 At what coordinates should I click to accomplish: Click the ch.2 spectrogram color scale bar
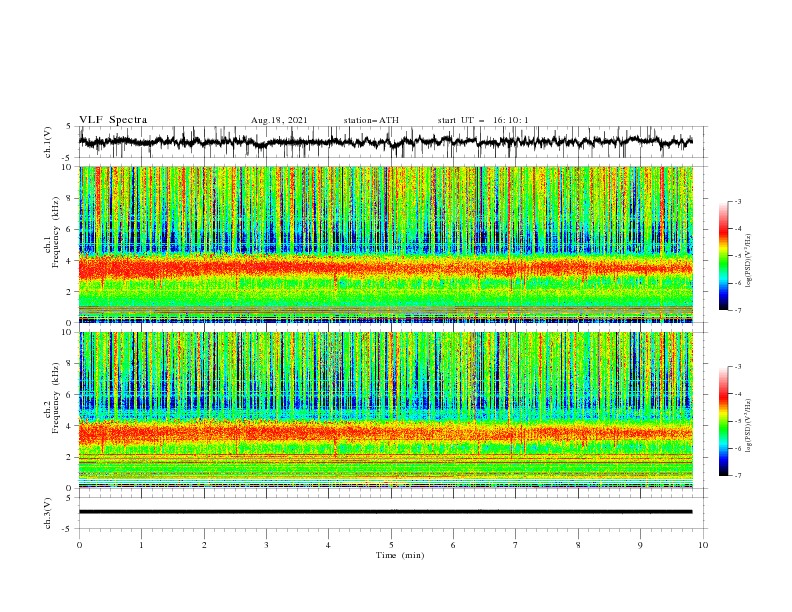[x=723, y=421]
